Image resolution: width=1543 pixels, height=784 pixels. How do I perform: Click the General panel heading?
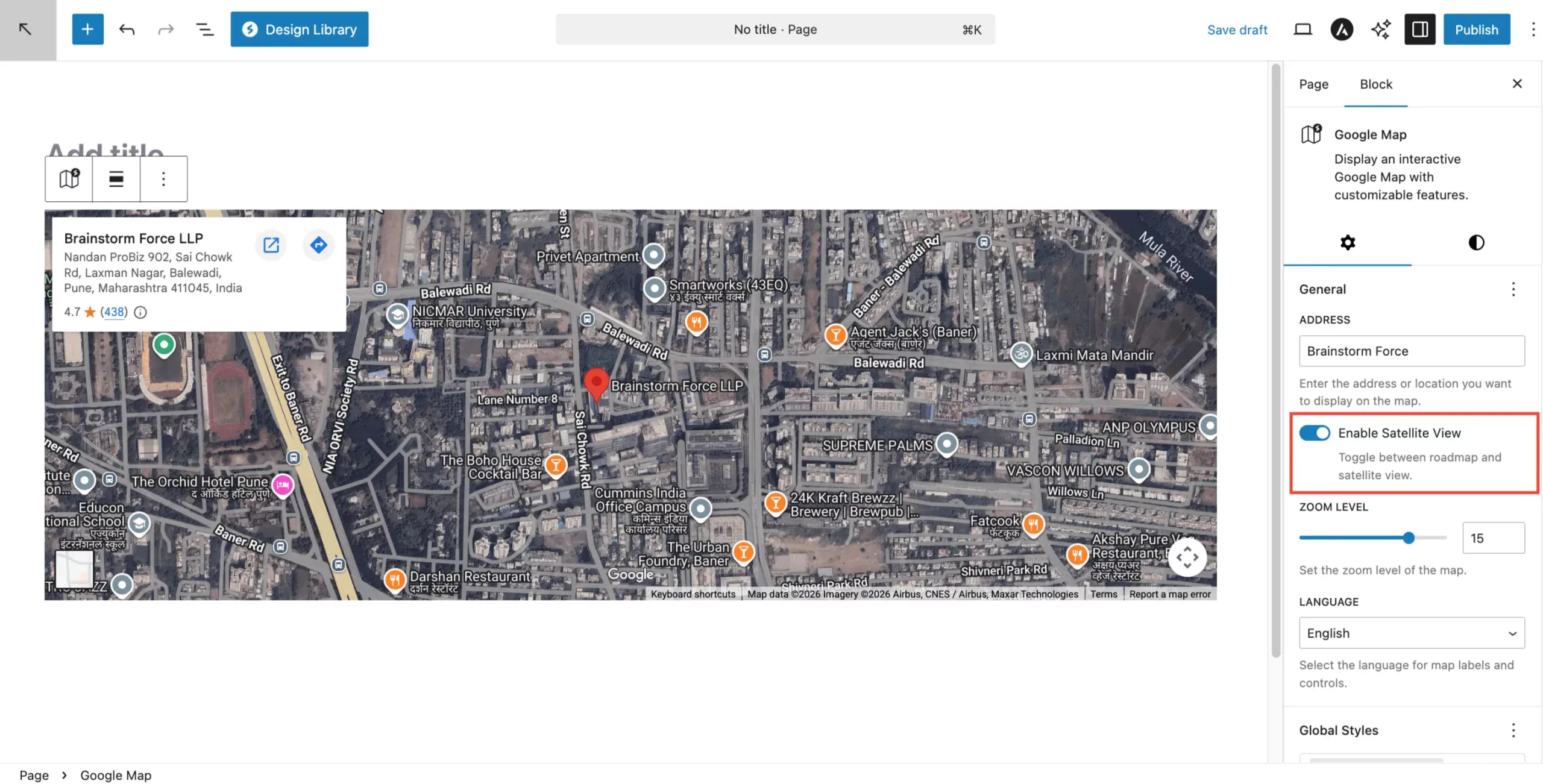coord(1322,289)
